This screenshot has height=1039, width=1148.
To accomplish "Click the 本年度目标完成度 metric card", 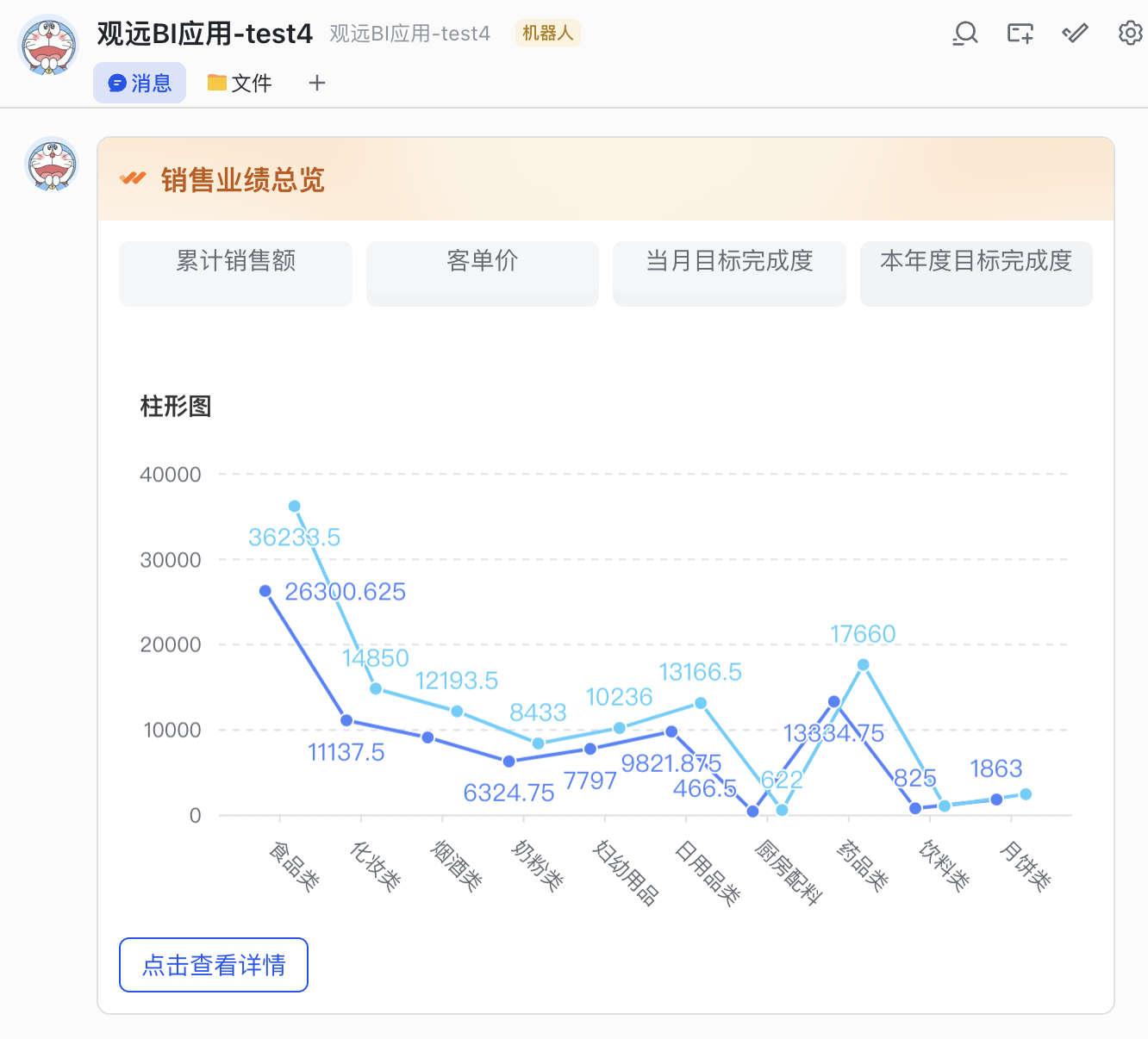I will (x=976, y=273).
